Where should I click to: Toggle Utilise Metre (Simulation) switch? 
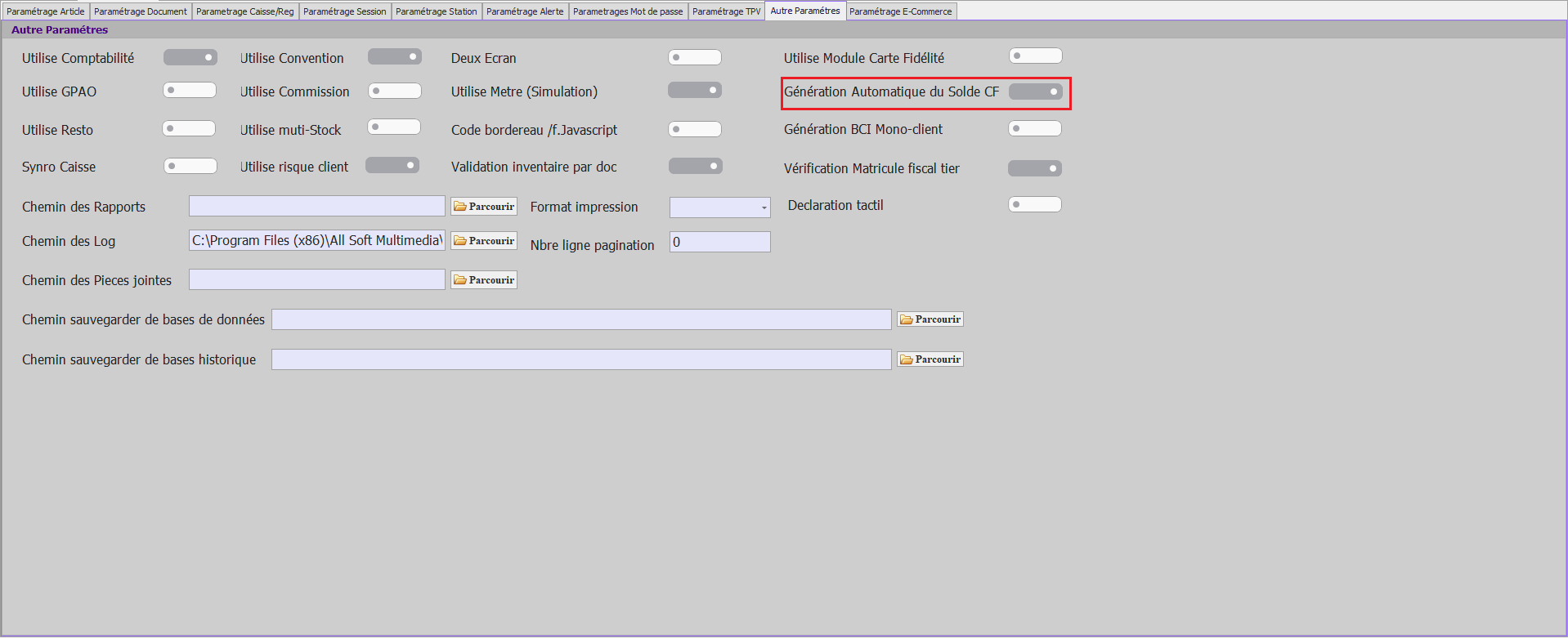click(695, 90)
